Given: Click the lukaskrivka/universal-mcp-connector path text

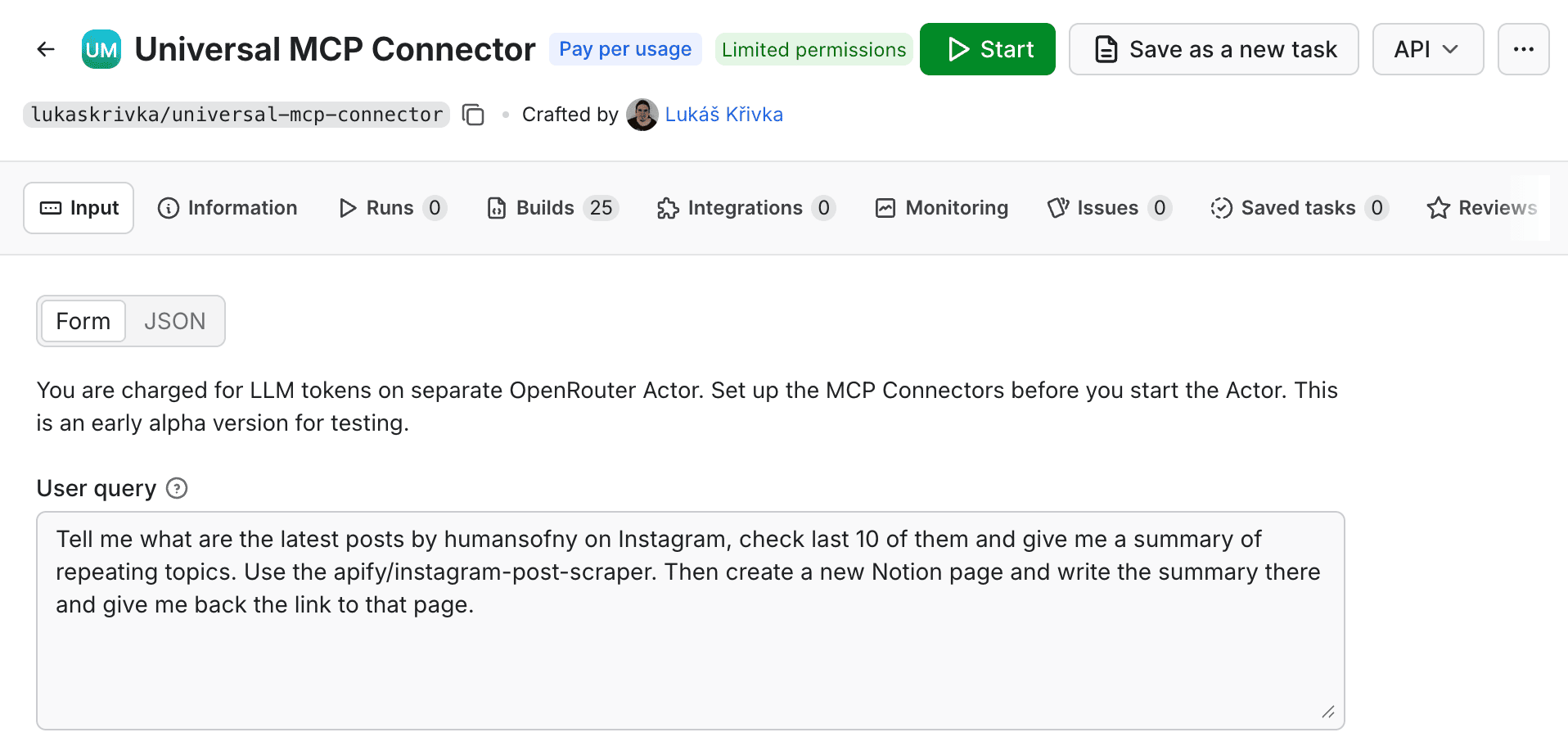Looking at the screenshot, I should tap(237, 115).
